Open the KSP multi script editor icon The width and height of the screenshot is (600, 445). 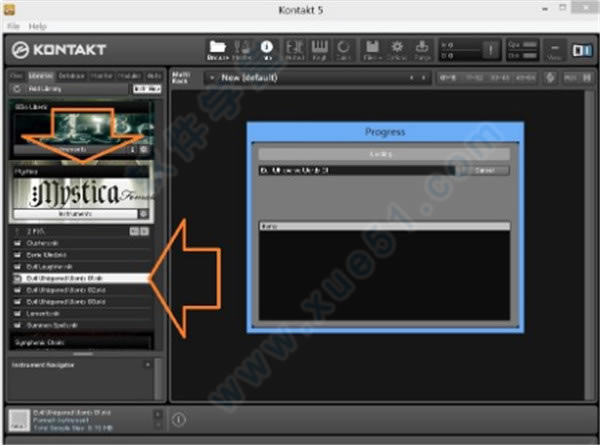(x=550, y=78)
